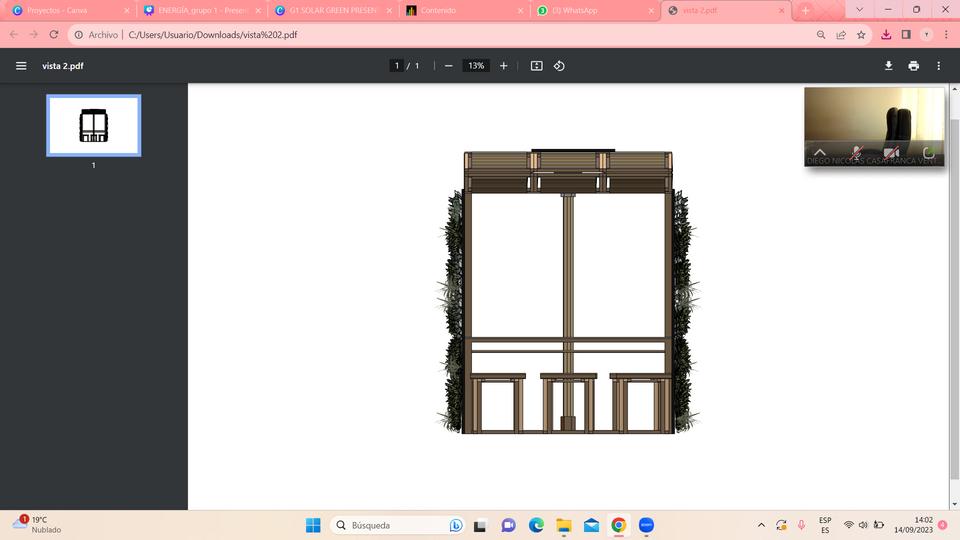Viewport: 960px width, 540px height.
Task: Open Chrome downloads panel
Action: coord(886,35)
